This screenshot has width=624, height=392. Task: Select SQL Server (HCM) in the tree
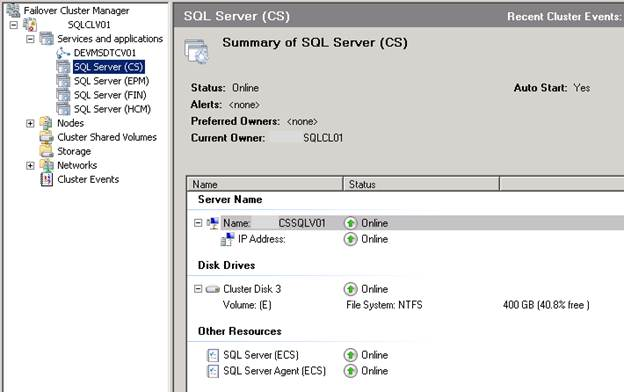pos(112,109)
